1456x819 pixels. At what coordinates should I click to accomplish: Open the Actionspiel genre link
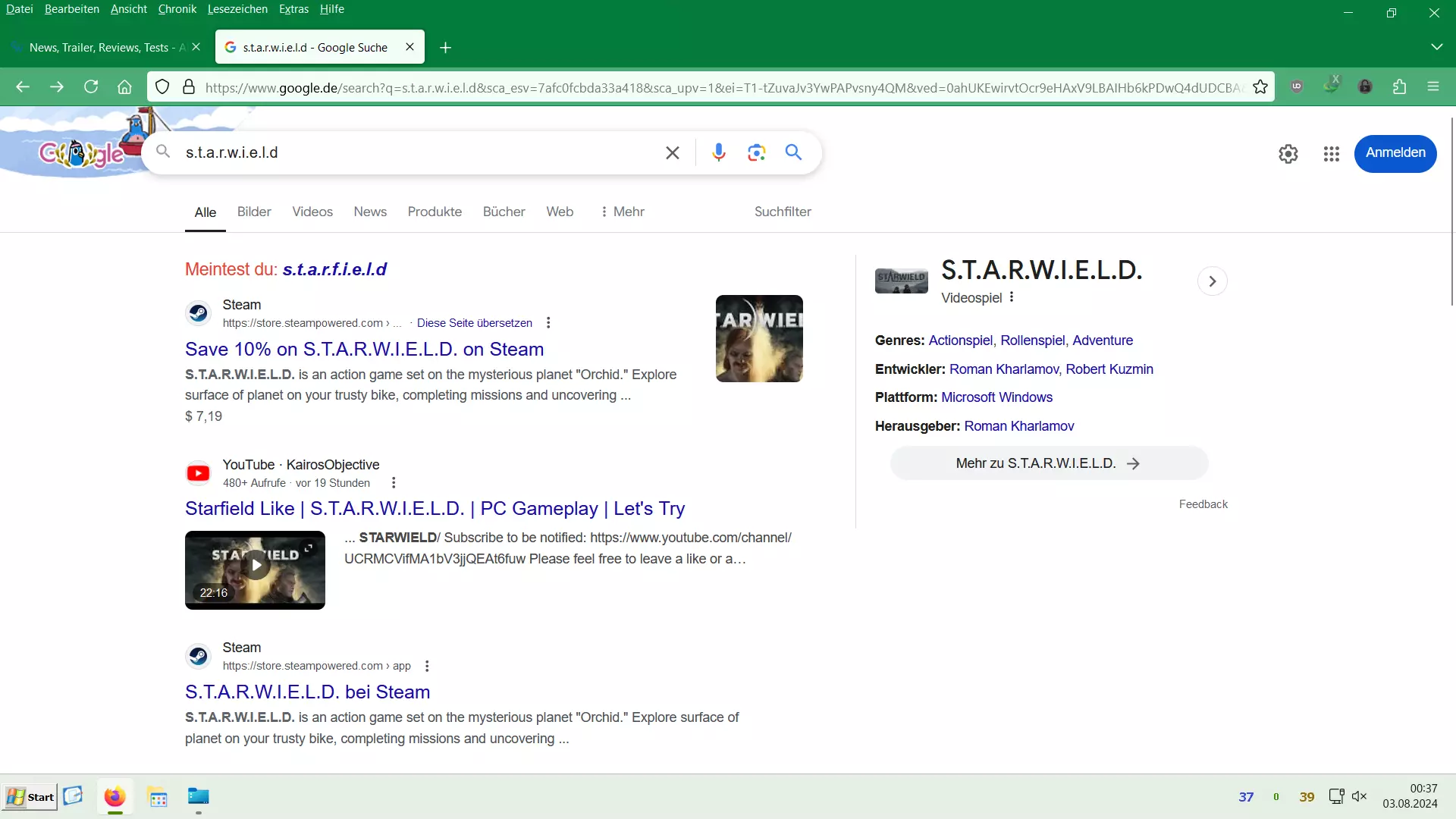tap(960, 340)
